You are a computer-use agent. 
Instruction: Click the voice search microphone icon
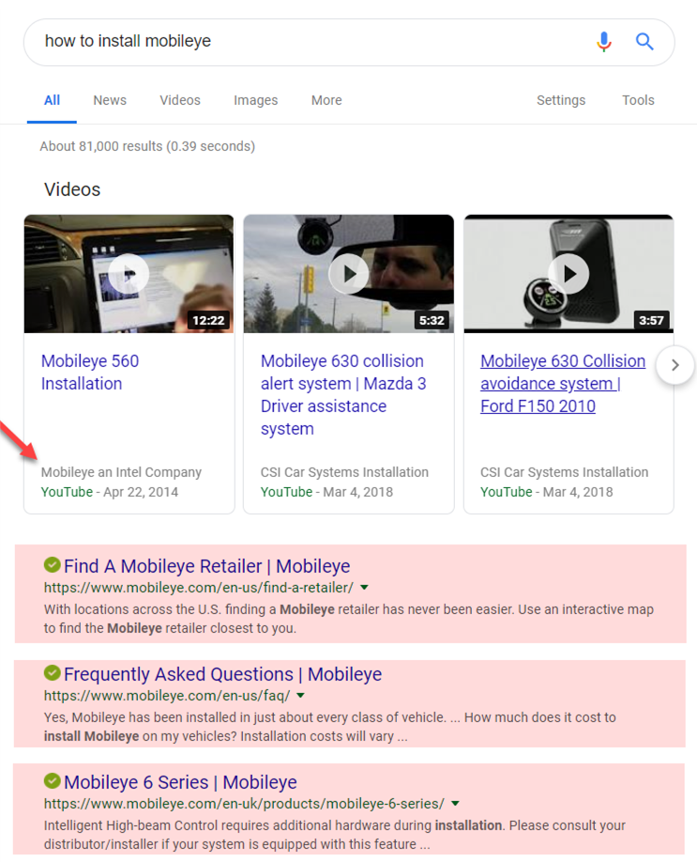tap(604, 41)
